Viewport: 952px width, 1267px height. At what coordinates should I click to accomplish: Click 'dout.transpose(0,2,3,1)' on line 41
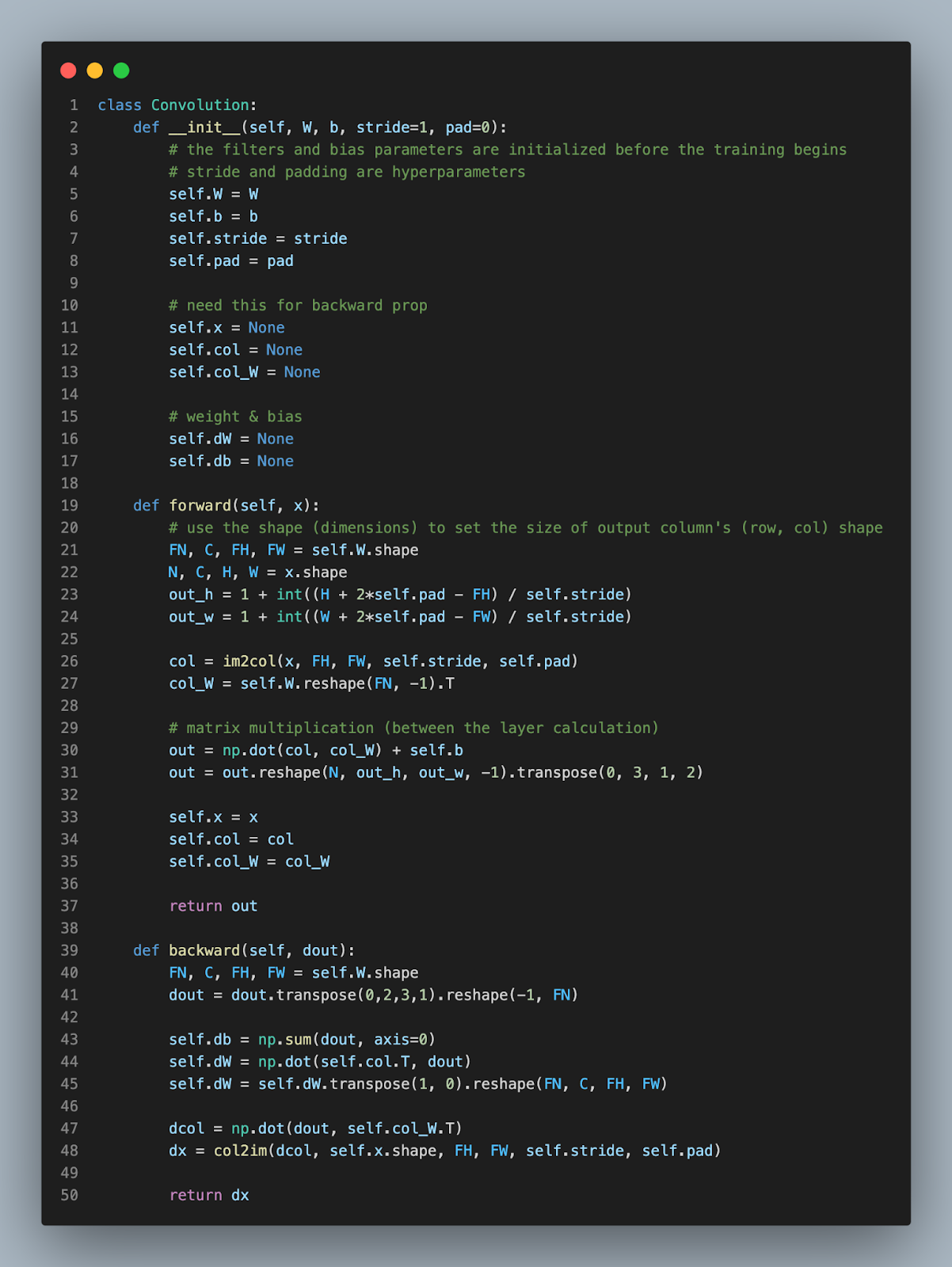(334, 995)
